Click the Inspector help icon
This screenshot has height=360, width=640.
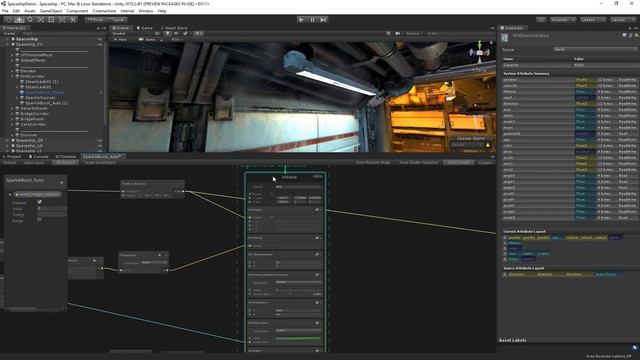(x=624, y=36)
